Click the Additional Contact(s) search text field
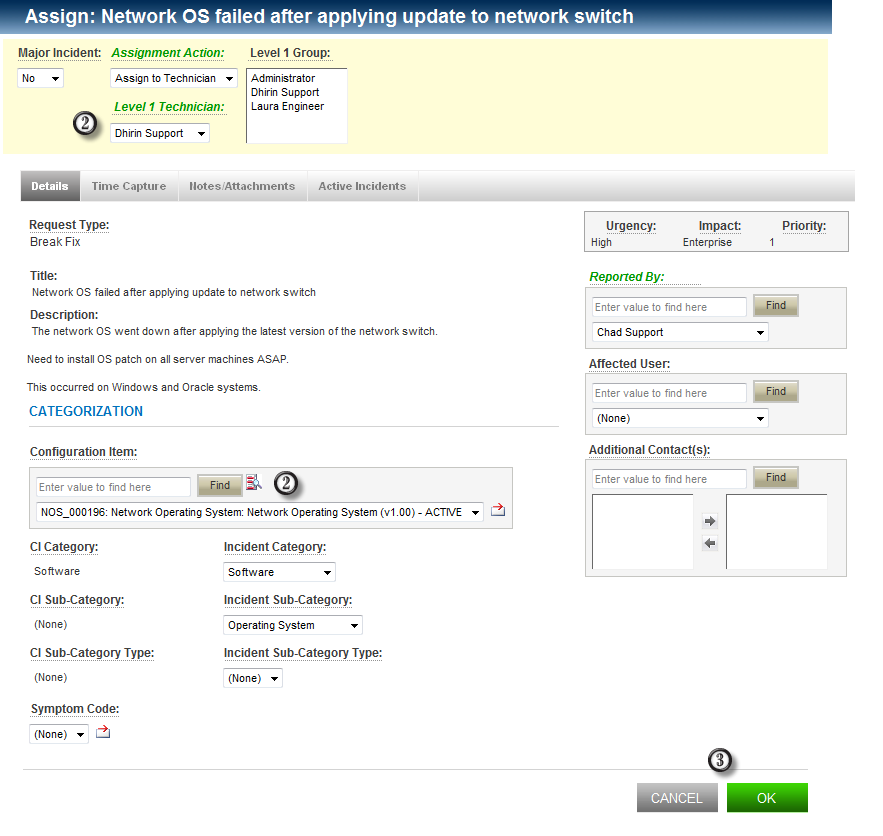 pyautogui.click(x=669, y=479)
